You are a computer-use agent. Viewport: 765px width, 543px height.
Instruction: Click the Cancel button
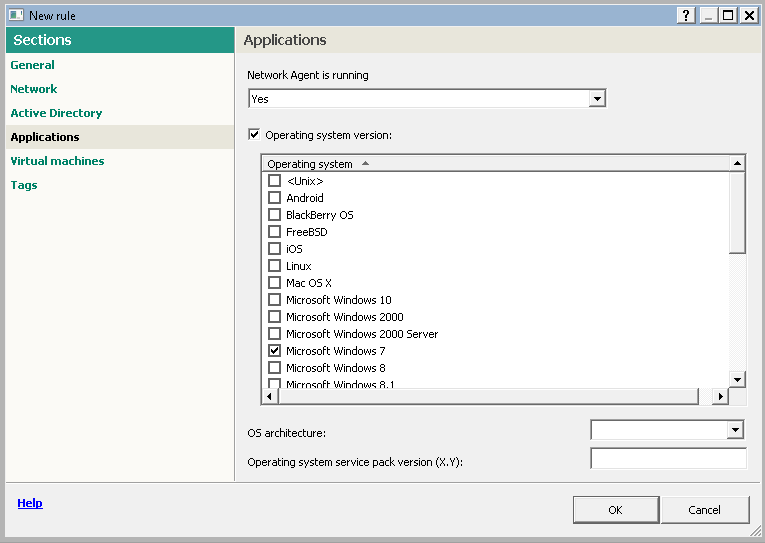[x=705, y=510]
